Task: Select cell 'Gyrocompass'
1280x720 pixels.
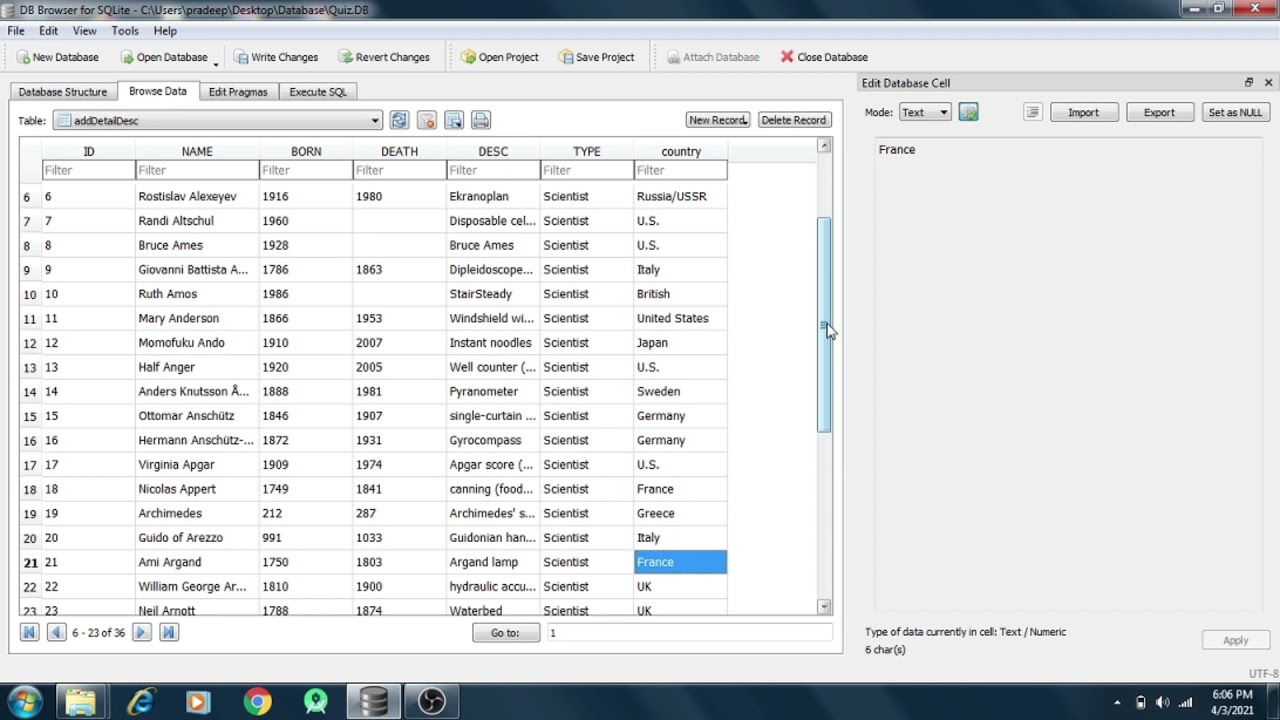Action: 493,440
